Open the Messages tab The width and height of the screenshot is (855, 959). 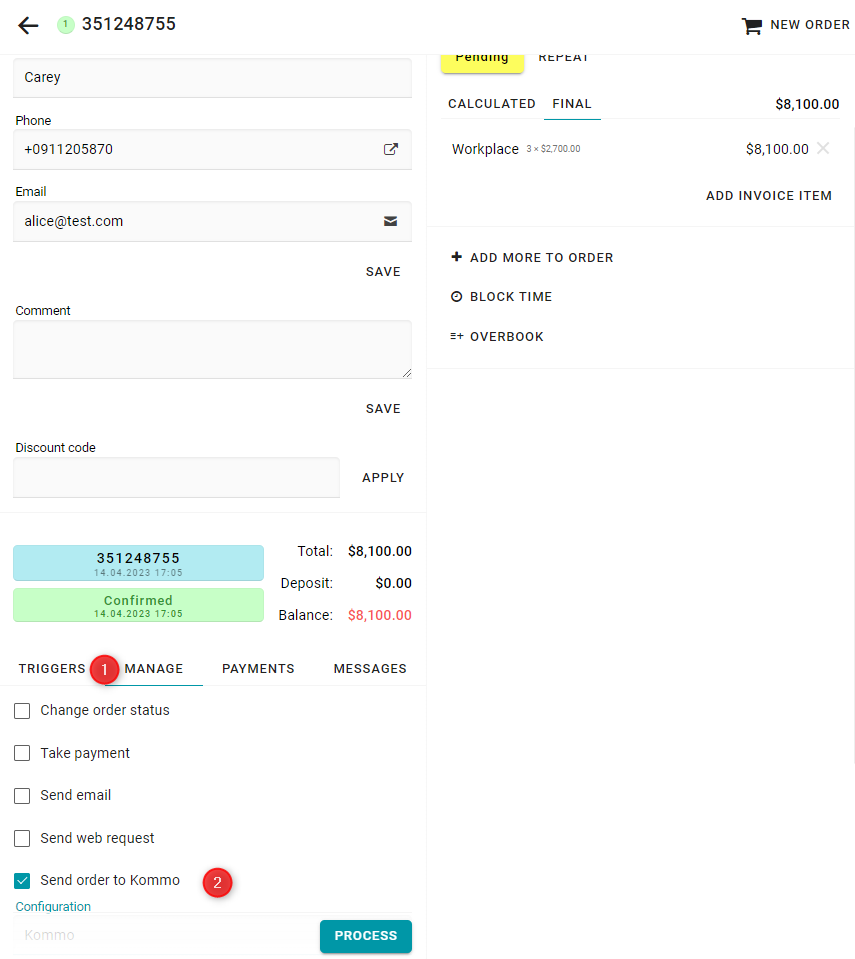370,668
